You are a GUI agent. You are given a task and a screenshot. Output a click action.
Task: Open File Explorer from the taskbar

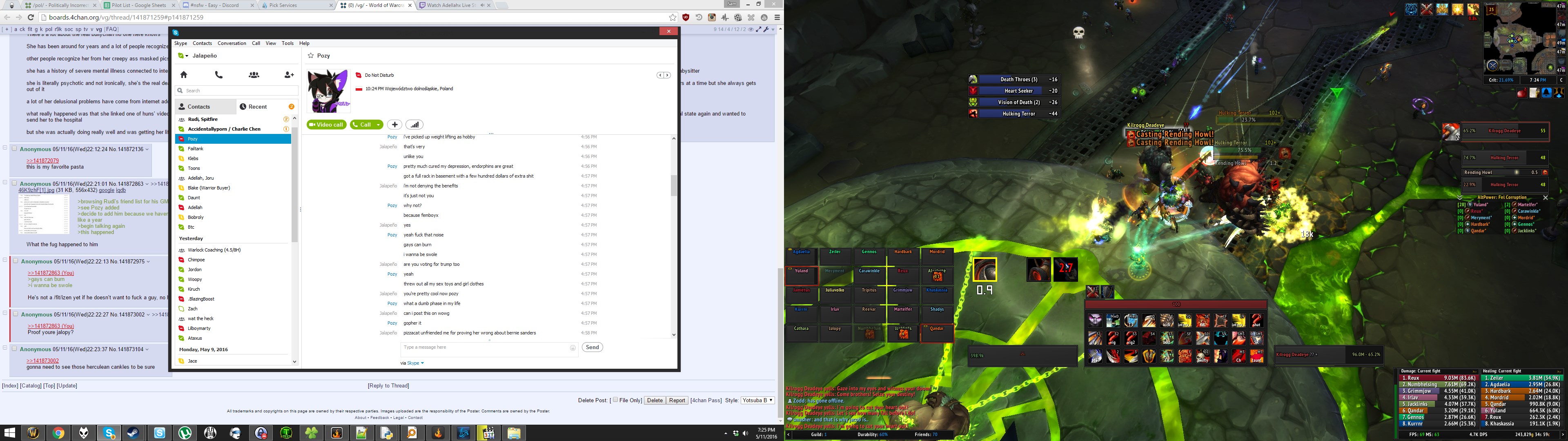514,433
